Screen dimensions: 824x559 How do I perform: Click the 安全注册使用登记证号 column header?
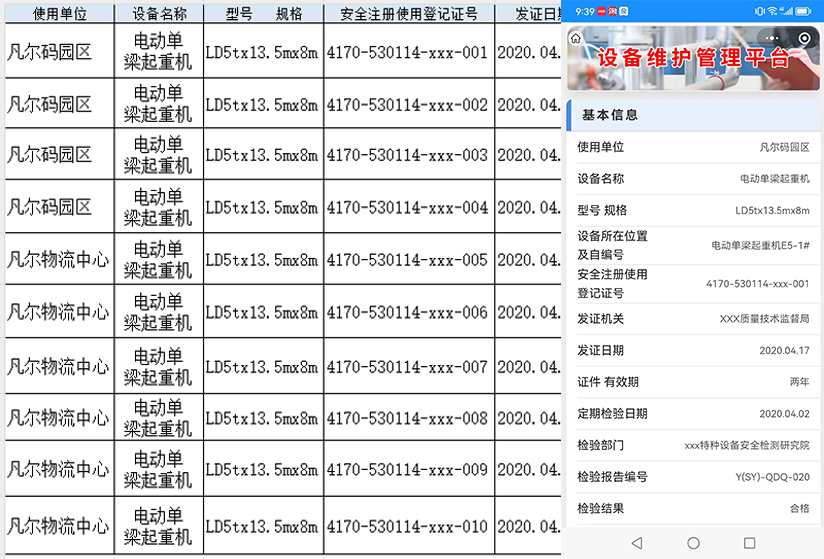click(409, 14)
